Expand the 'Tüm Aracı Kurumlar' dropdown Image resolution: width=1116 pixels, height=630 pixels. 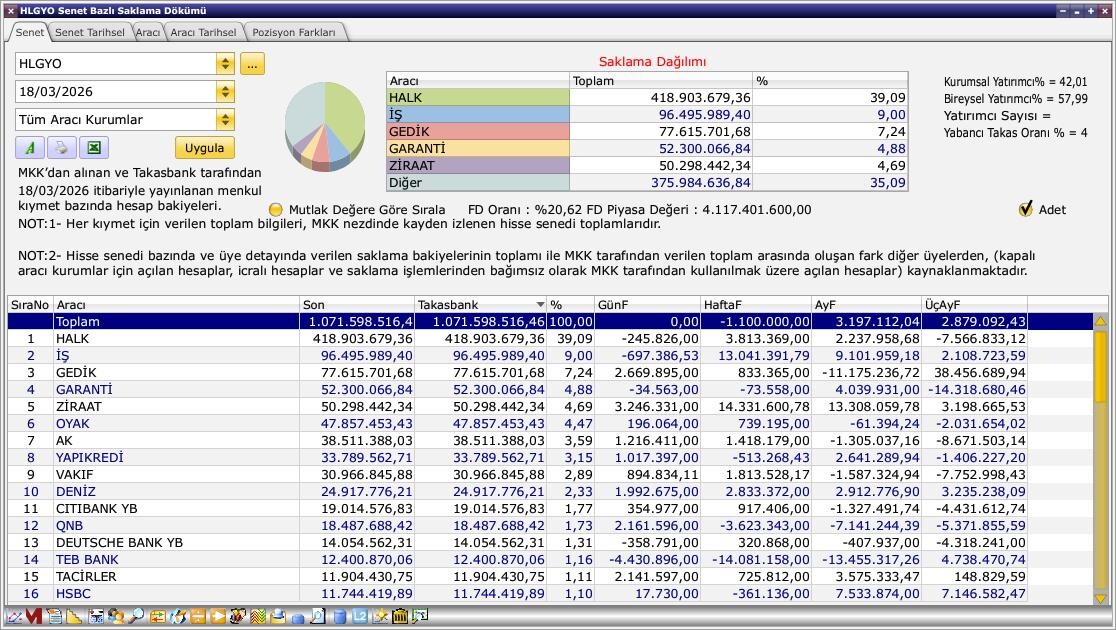pyautogui.click(x=225, y=120)
